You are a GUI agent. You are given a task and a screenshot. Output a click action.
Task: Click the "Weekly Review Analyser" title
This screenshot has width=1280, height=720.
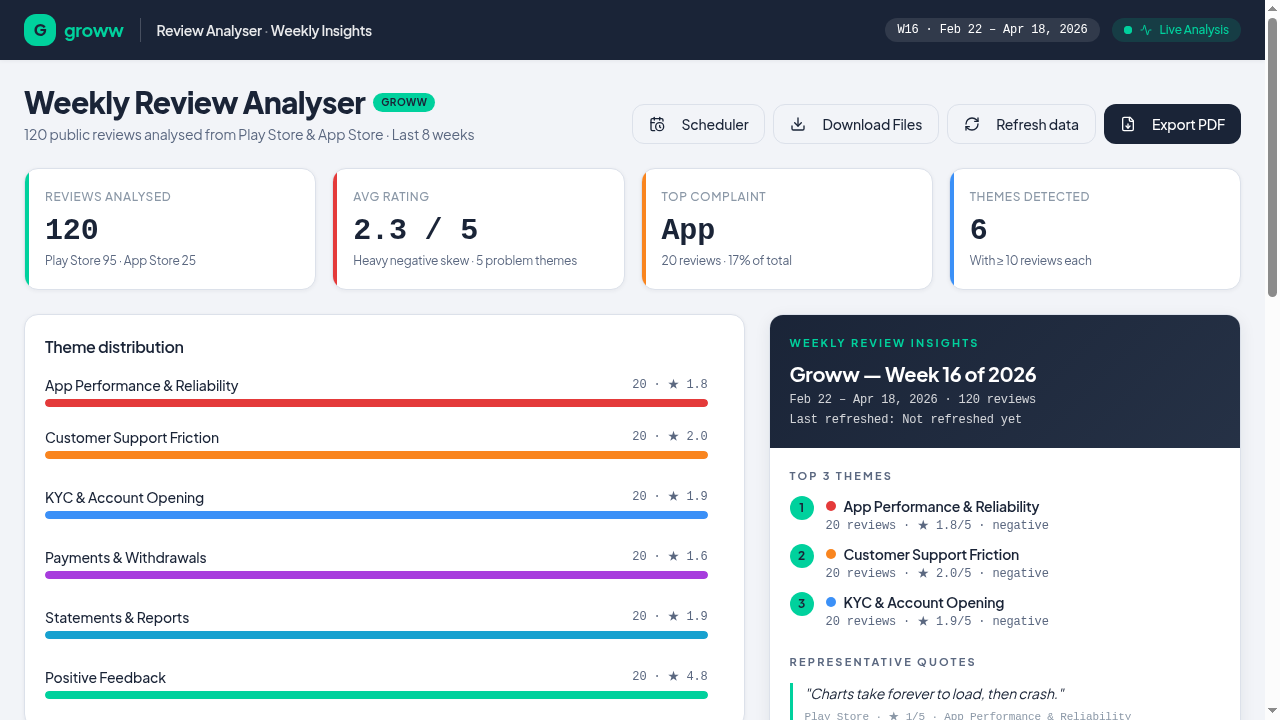pyautogui.click(x=195, y=103)
